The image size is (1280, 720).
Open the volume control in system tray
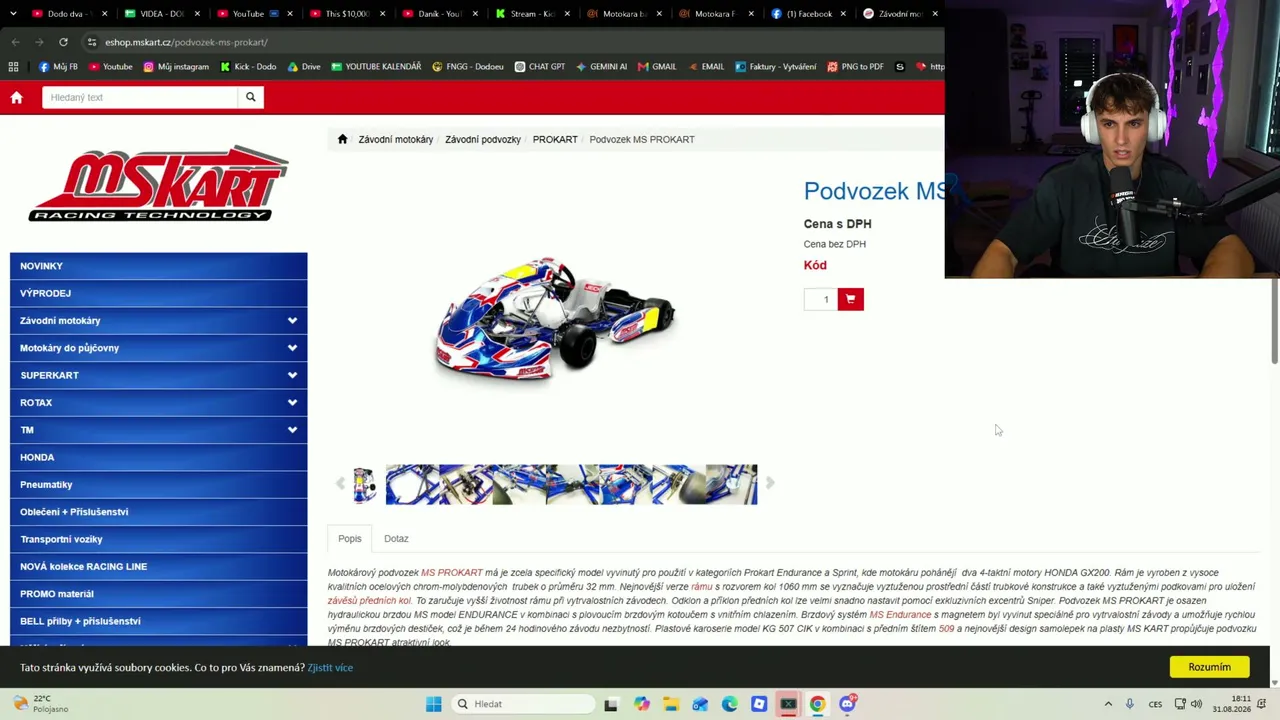1196,704
